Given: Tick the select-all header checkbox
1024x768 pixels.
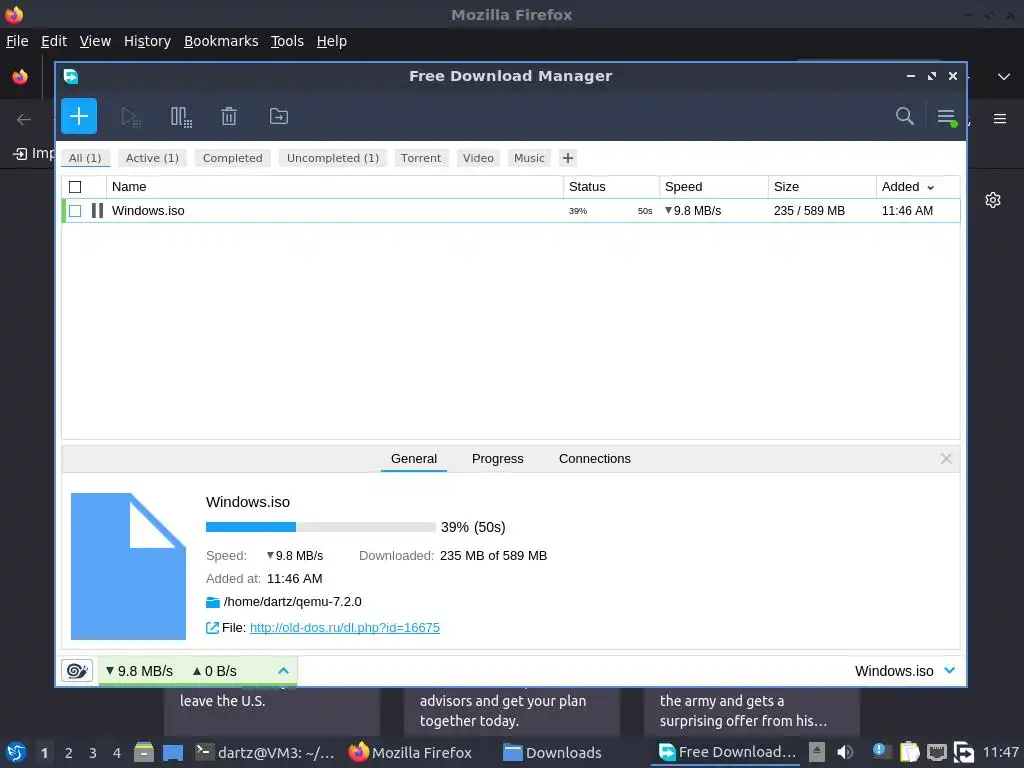Looking at the screenshot, I should [x=75, y=187].
